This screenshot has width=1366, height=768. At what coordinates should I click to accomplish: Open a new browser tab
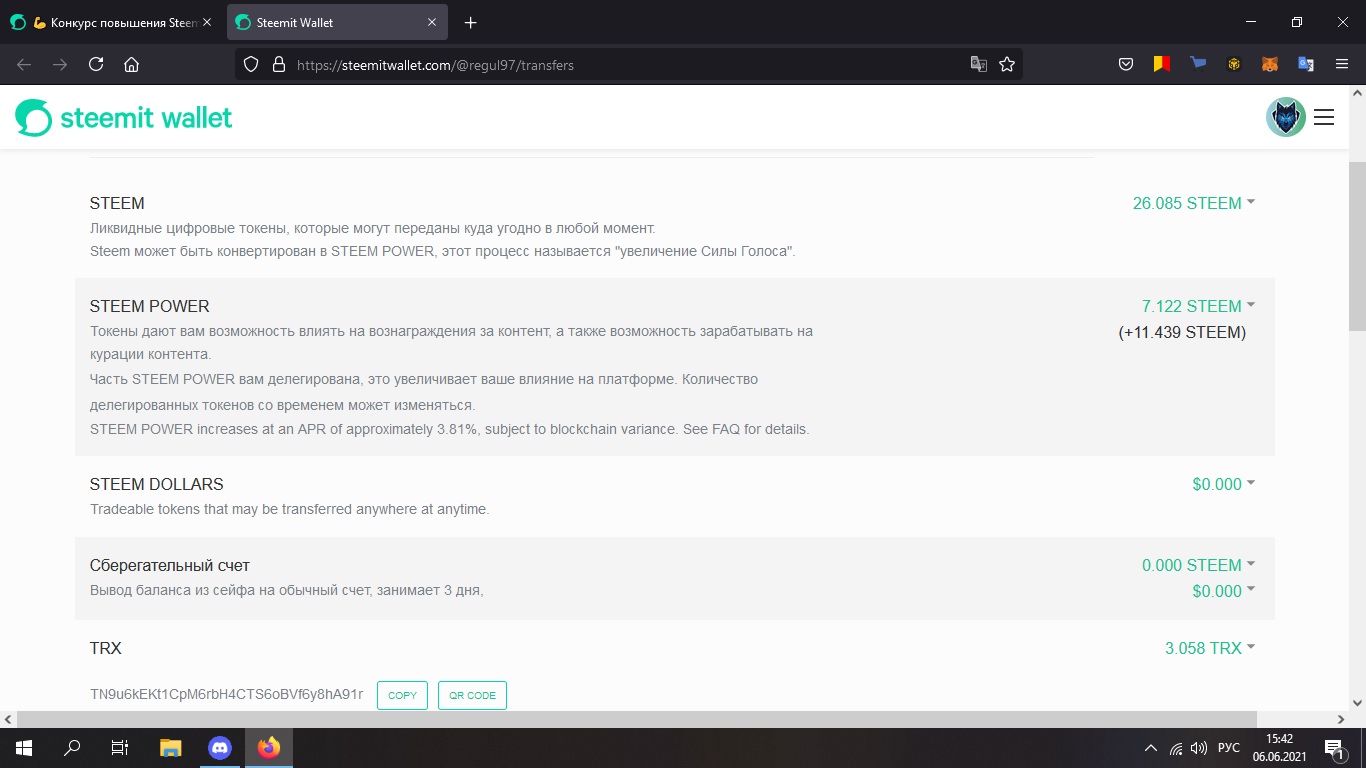pyautogui.click(x=471, y=22)
